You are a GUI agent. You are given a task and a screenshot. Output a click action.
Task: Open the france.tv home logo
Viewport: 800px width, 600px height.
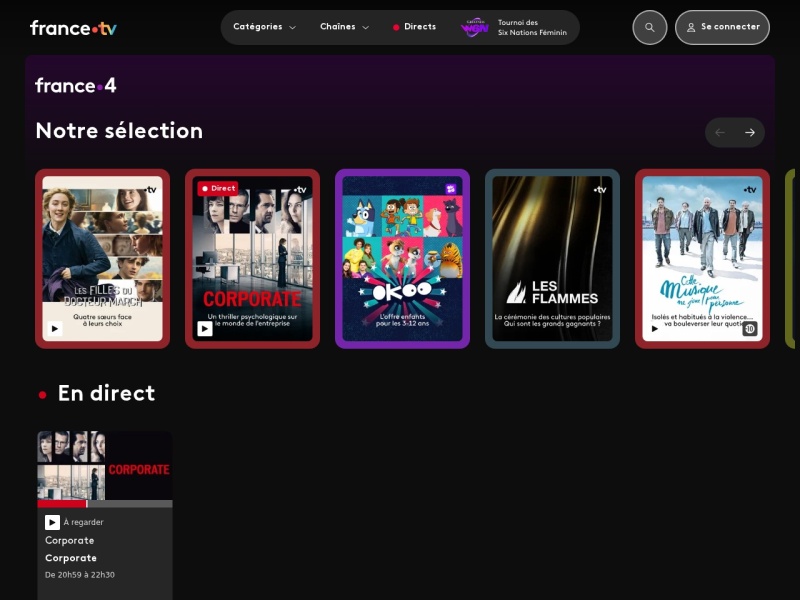click(x=73, y=28)
